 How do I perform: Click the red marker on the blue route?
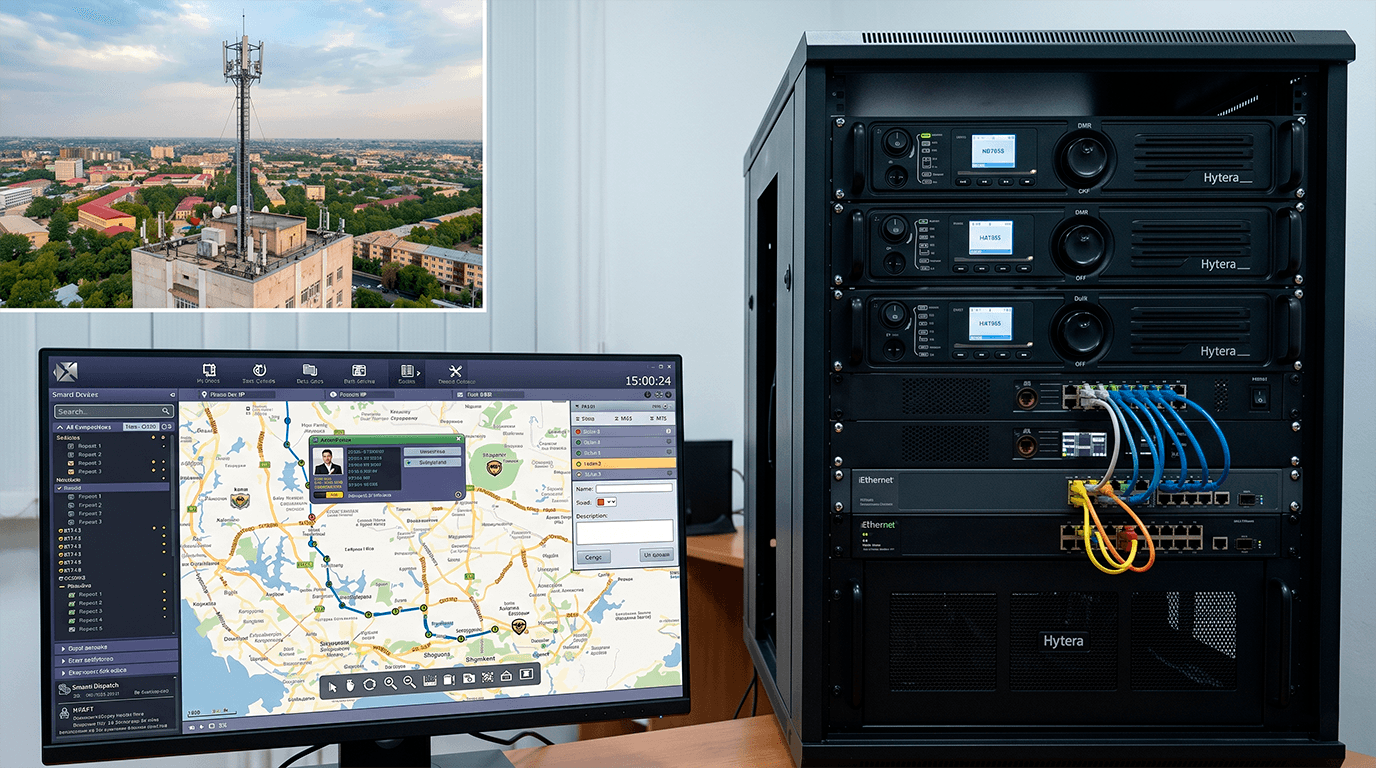[312, 517]
